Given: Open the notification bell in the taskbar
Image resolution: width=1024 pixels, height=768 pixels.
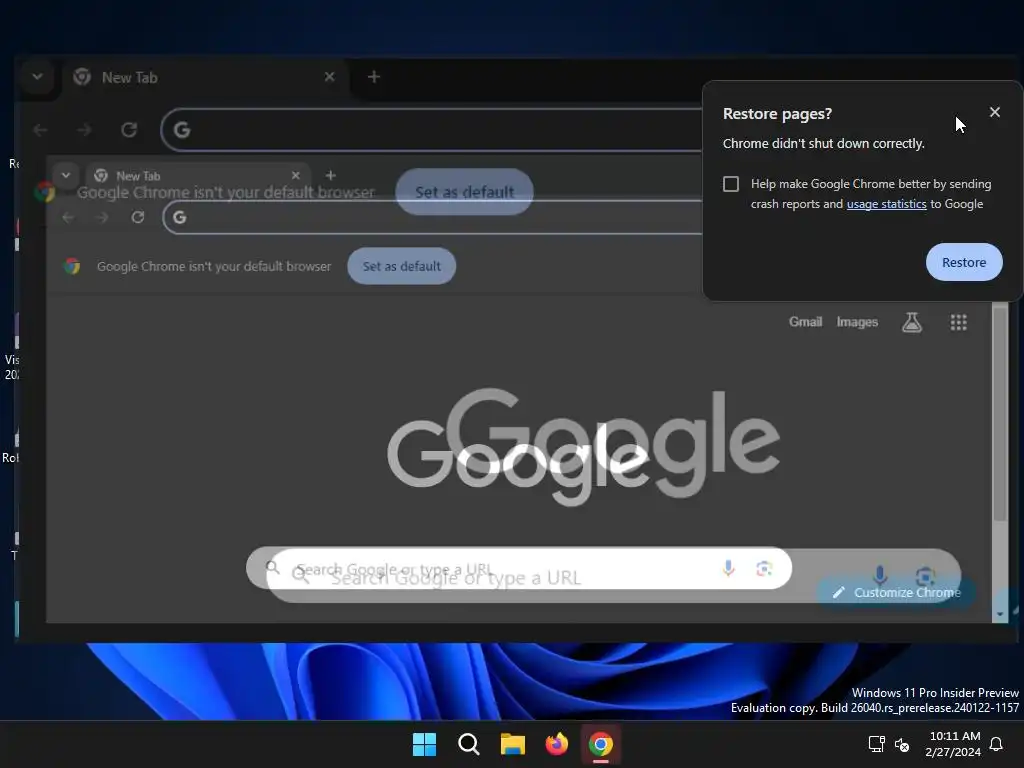Looking at the screenshot, I should coord(996,744).
